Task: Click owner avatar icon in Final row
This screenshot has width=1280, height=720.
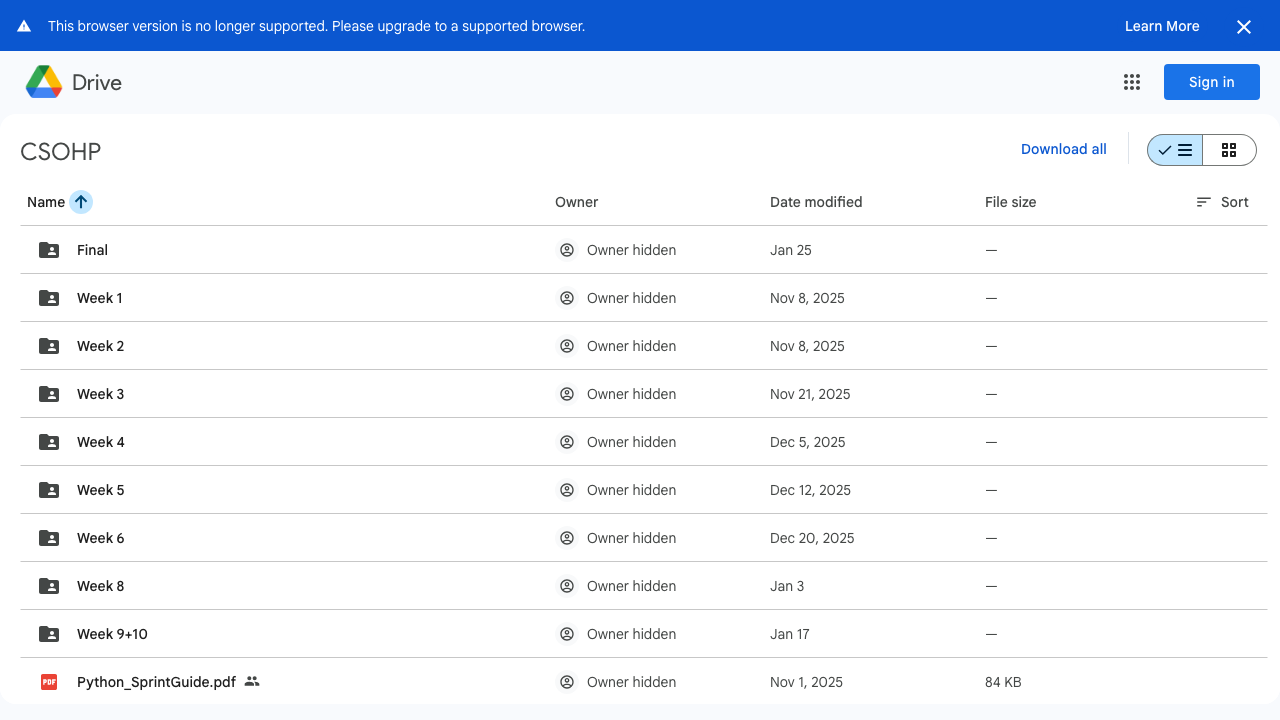Action: click(x=567, y=250)
